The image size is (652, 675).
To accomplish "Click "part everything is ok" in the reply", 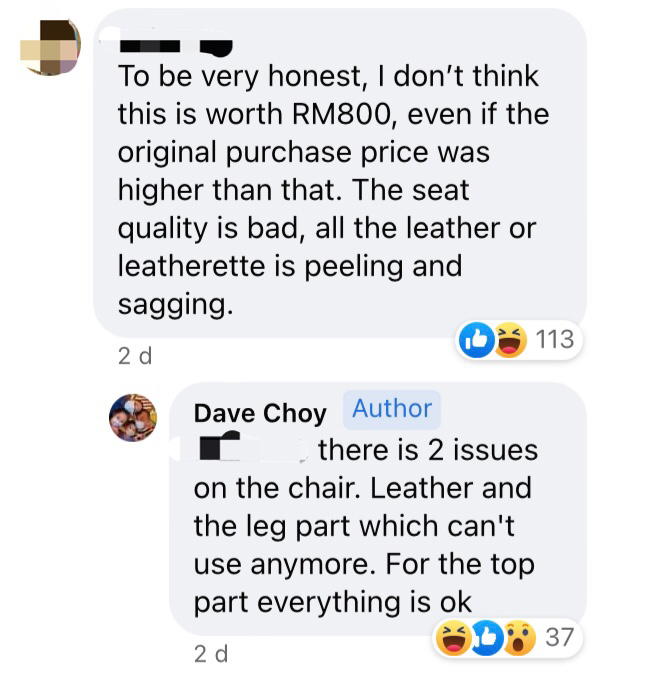I will 333,602.
